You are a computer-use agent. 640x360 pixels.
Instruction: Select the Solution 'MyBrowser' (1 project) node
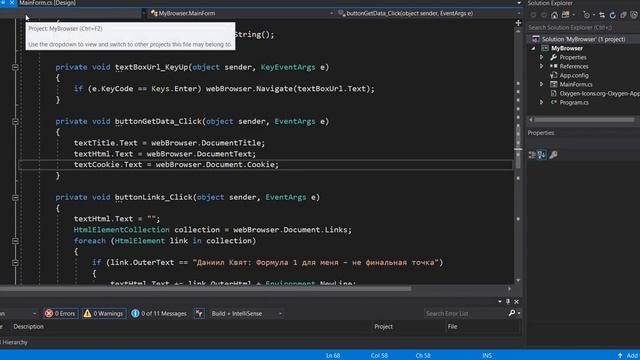(583, 39)
